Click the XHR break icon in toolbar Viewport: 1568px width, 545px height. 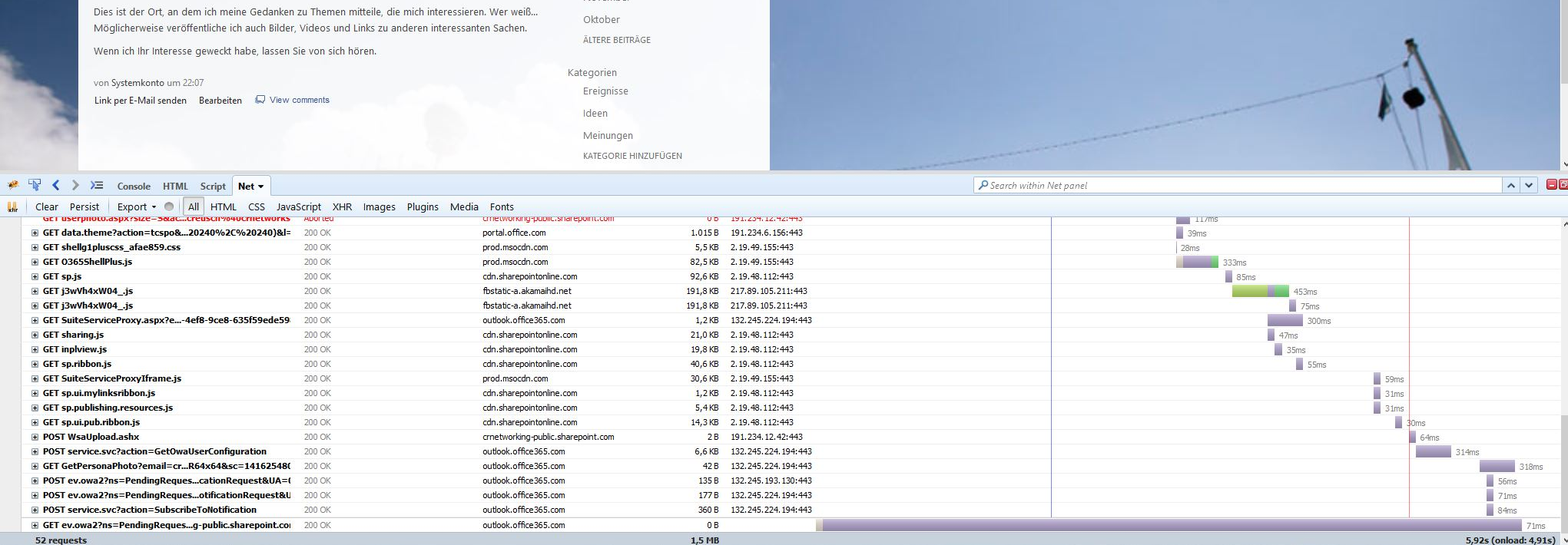(x=12, y=207)
